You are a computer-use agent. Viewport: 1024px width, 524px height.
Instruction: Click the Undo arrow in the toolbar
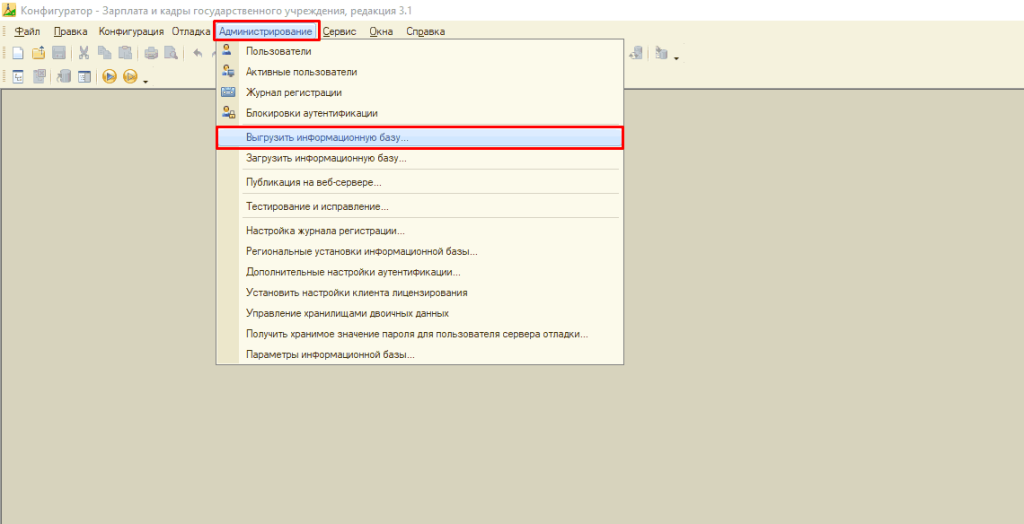point(197,54)
